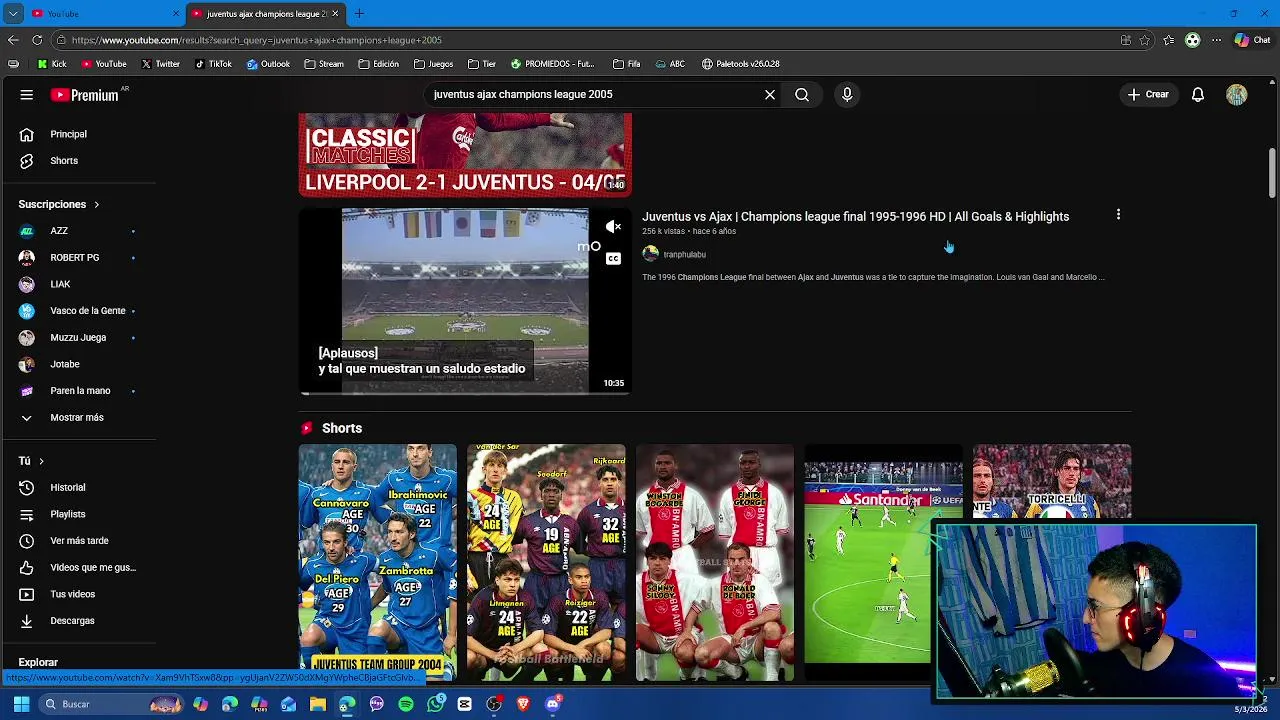Expand the Suscripciones section

click(59, 204)
